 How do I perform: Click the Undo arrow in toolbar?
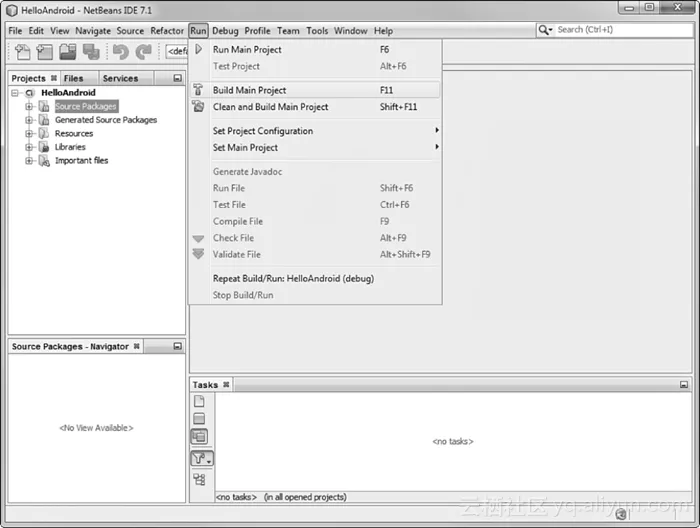pos(120,51)
